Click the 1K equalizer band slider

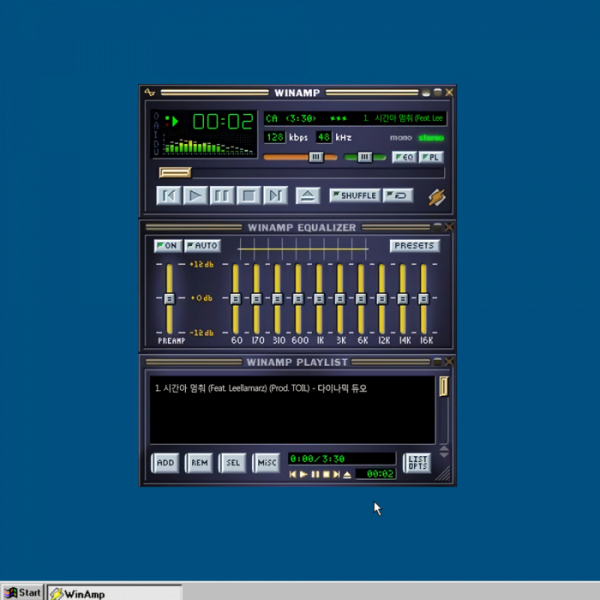click(319, 299)
